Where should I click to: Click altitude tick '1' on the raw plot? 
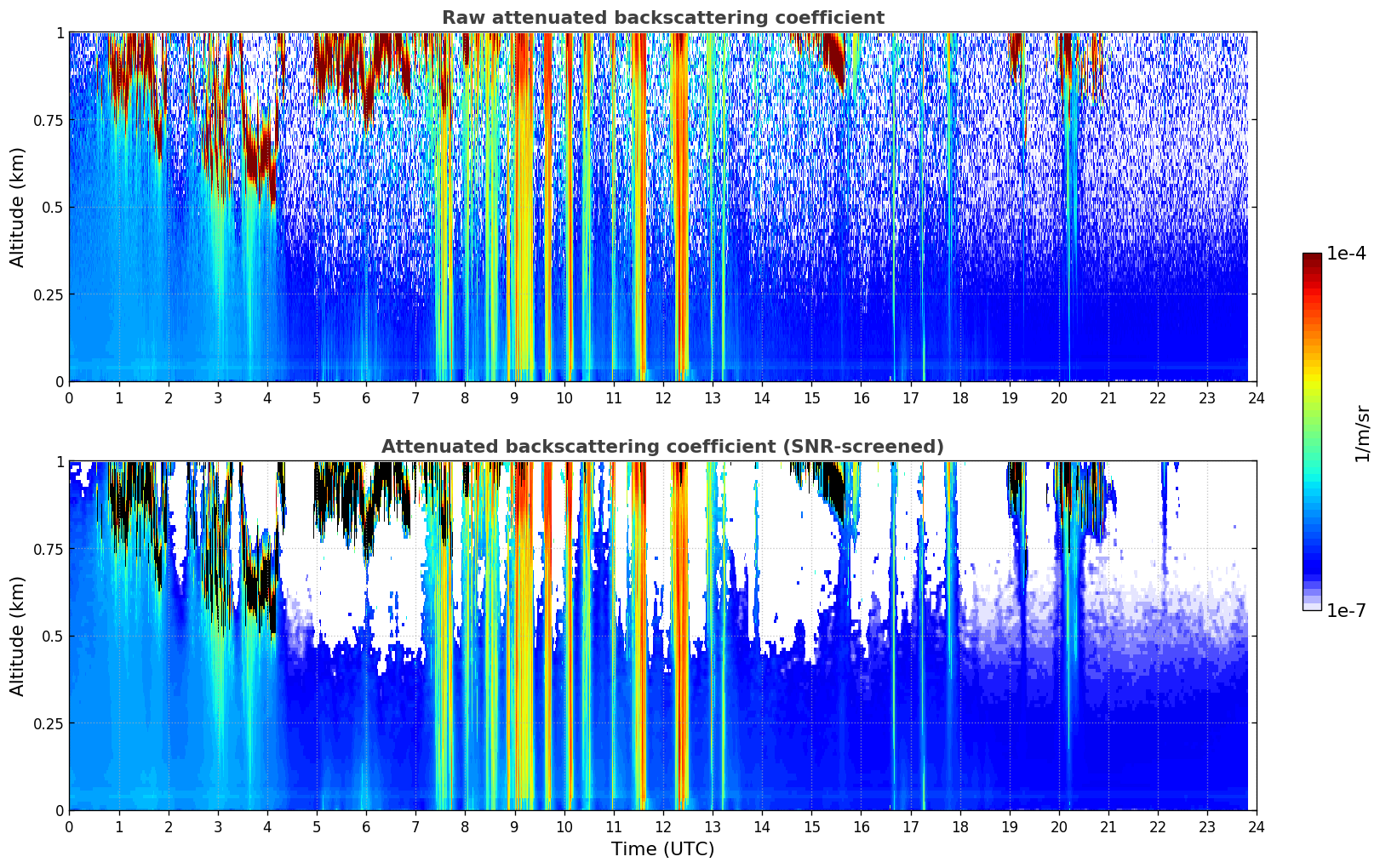(59, 33)
